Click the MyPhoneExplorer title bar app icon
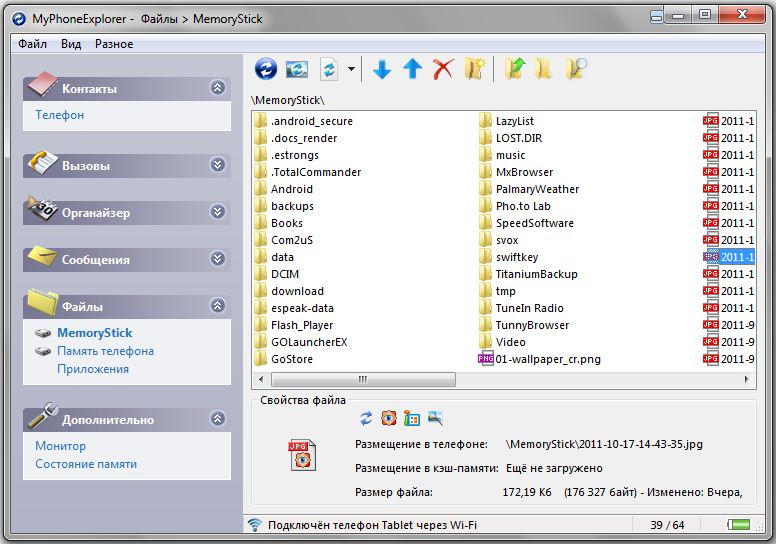This screenshot has width=776, height=544. [x=19, y=19]
